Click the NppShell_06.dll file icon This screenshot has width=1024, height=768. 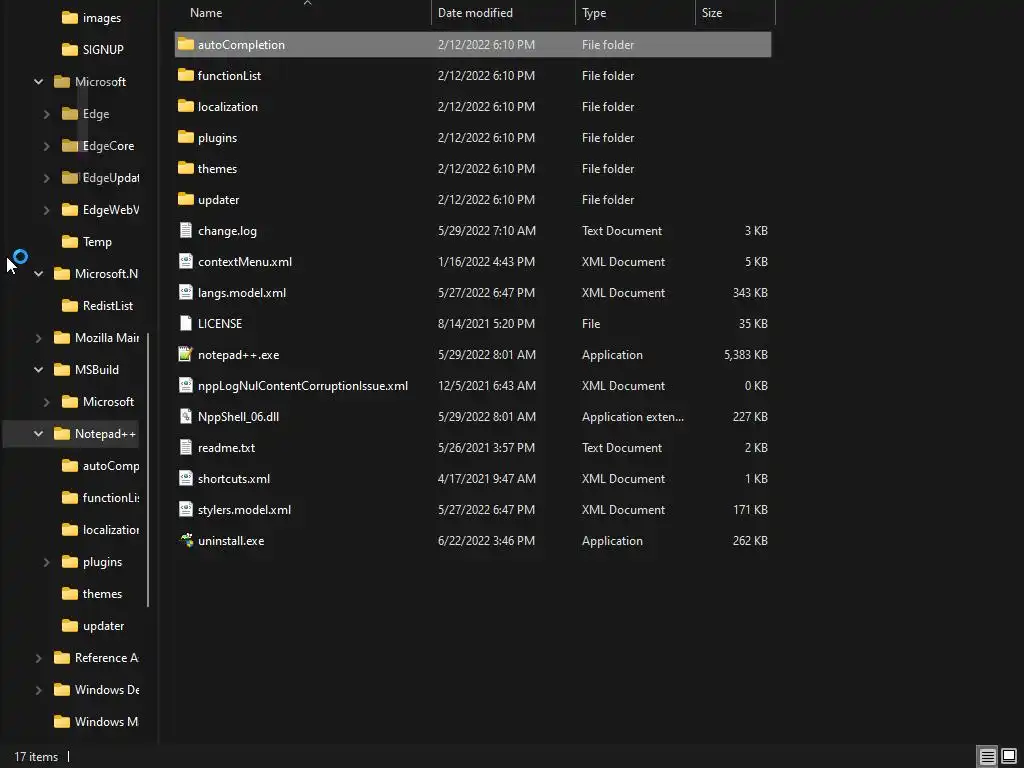(185, 416)
